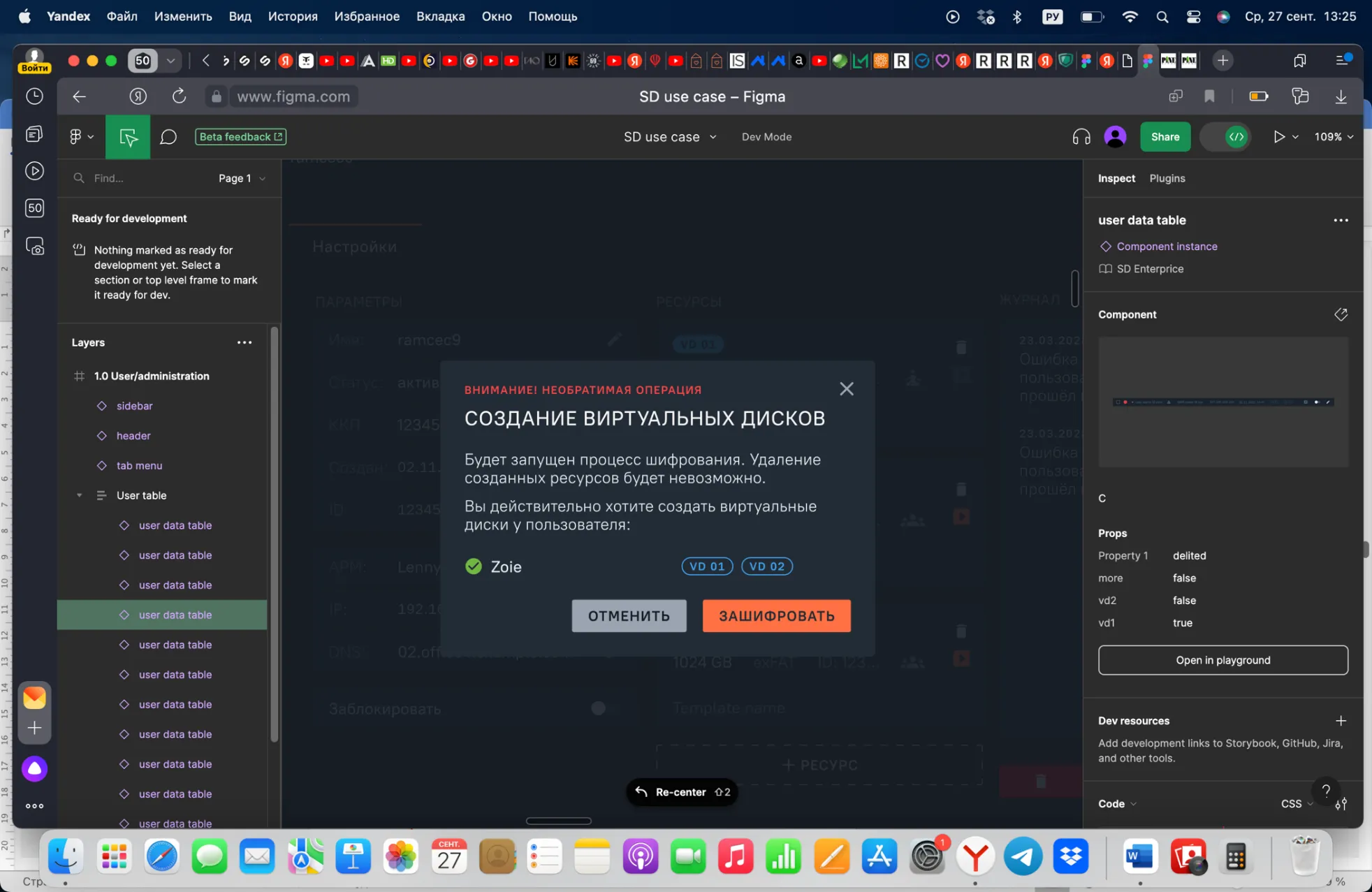
Task: Toggle the Zoie user green checkmark
Action: pos(474,566)
